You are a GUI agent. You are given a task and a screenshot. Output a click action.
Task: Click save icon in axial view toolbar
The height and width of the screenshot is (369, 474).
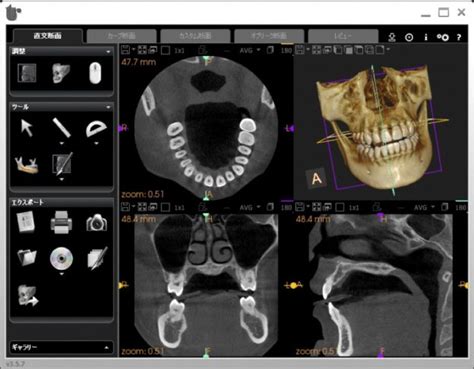(125, 50)
